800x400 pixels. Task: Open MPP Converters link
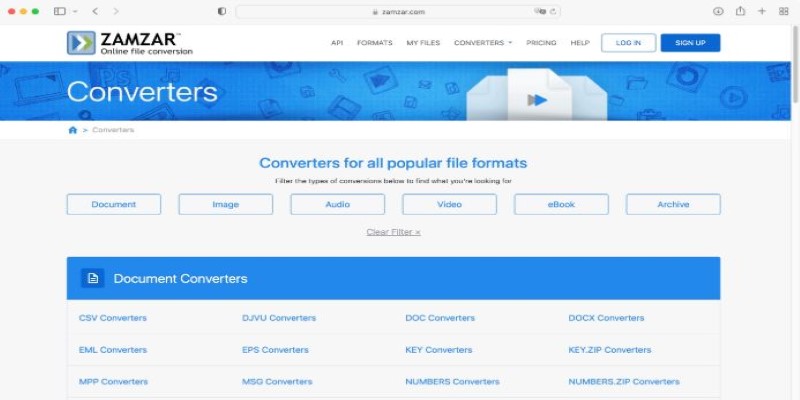click(x=113, y=382)
